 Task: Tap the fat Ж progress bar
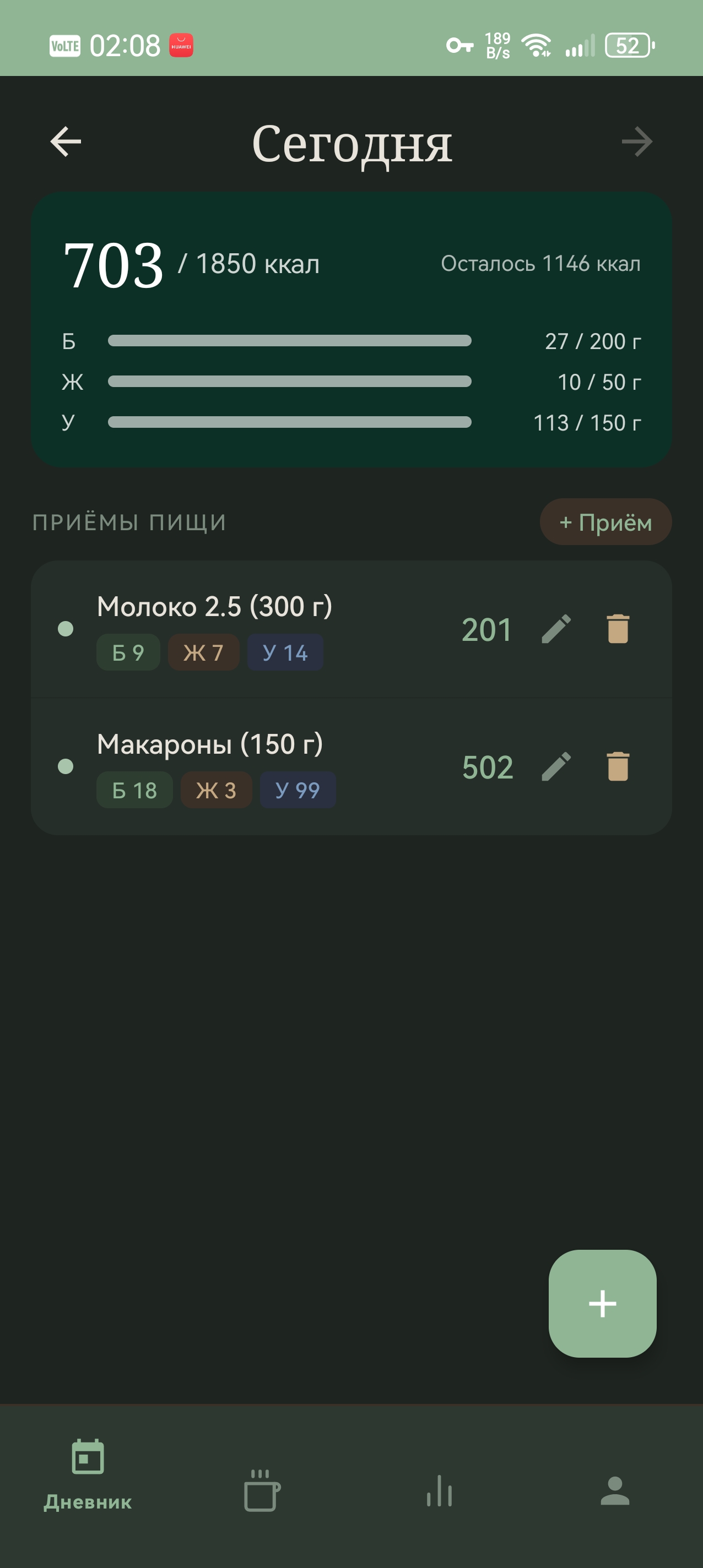pos(289,382)
